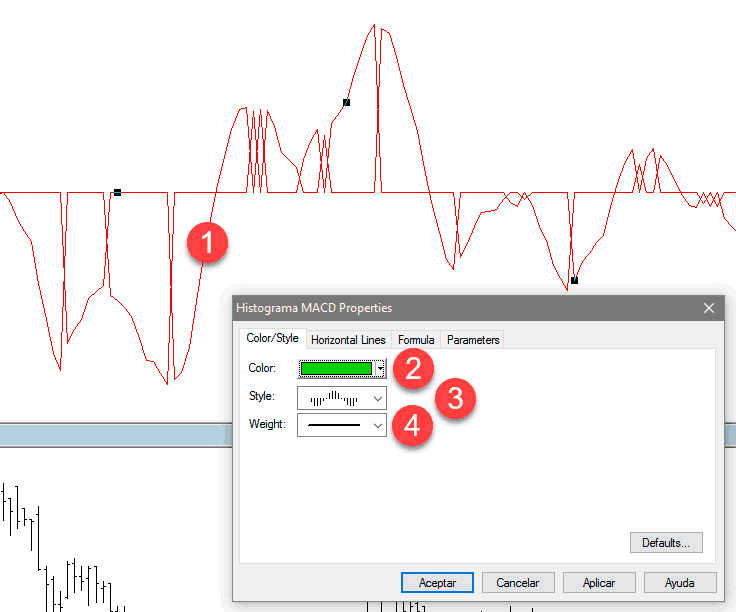The height and width of the screenshot is (612, 736).
Task: Click the Histograma MACD Properties title bar
Action: (478, 308)
